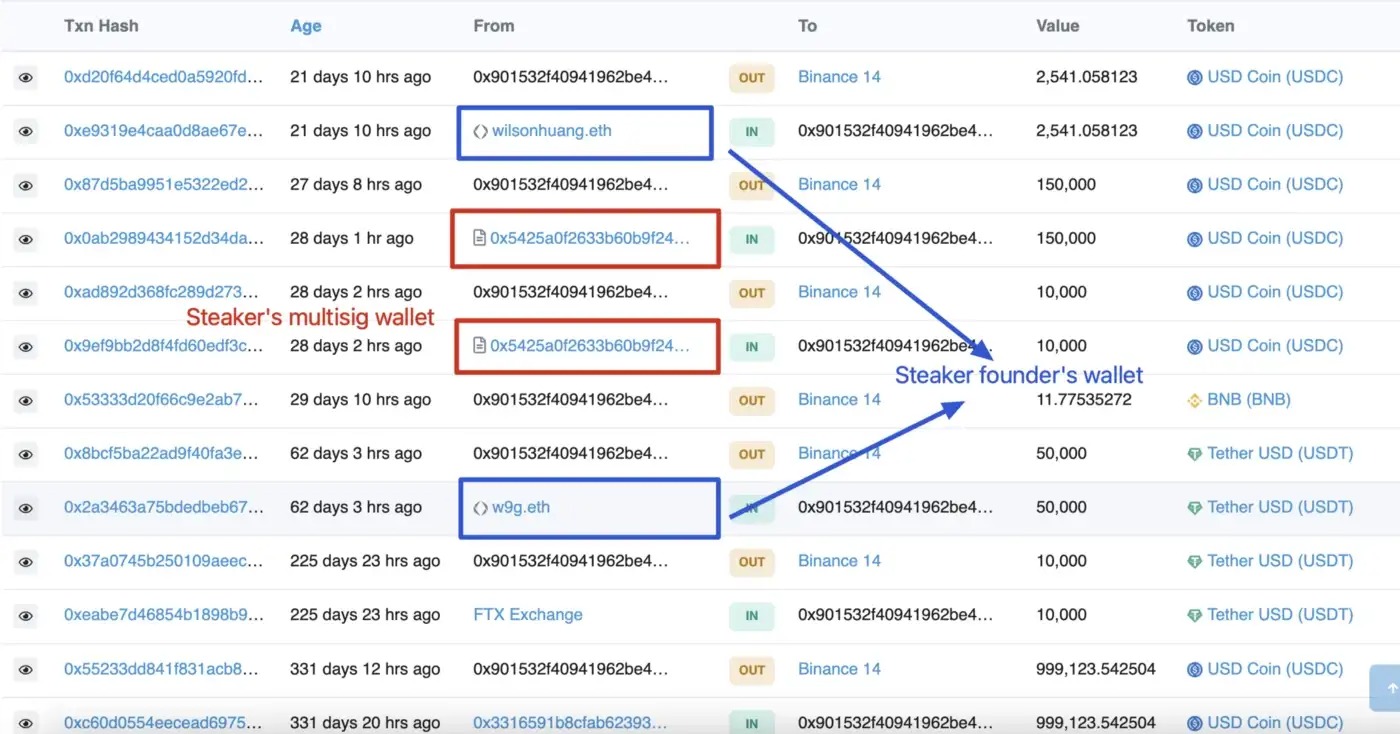Open USD Coin (USDC) in wilsonhuang.eth row
Viewport: 1400px width, 734px height.
pos(1275,131)
